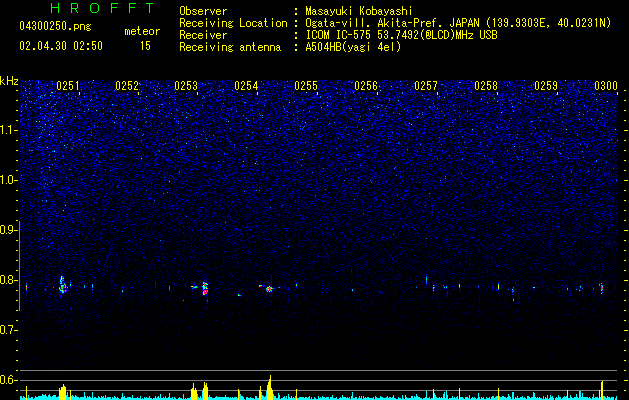Click the Ogata-vill. Akita-Pref. JAPAN location text

pyautogui.click(x=392, y=23)
